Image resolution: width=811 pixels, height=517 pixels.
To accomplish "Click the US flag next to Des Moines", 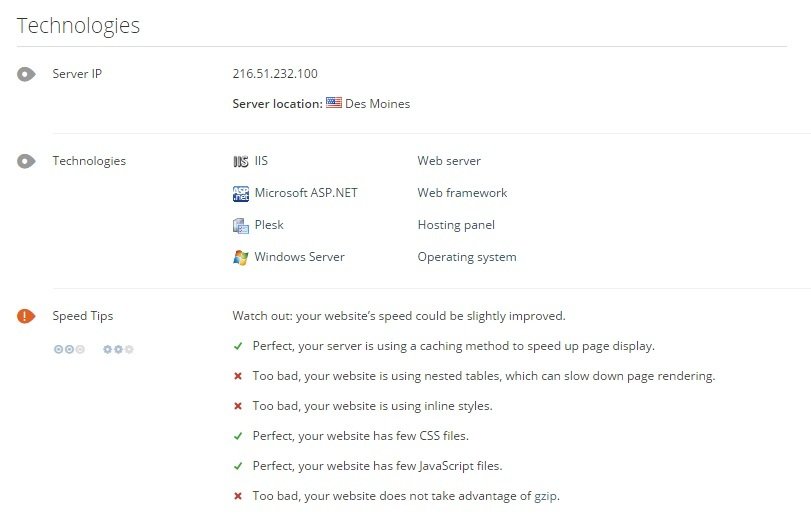I will coord(334,103).
